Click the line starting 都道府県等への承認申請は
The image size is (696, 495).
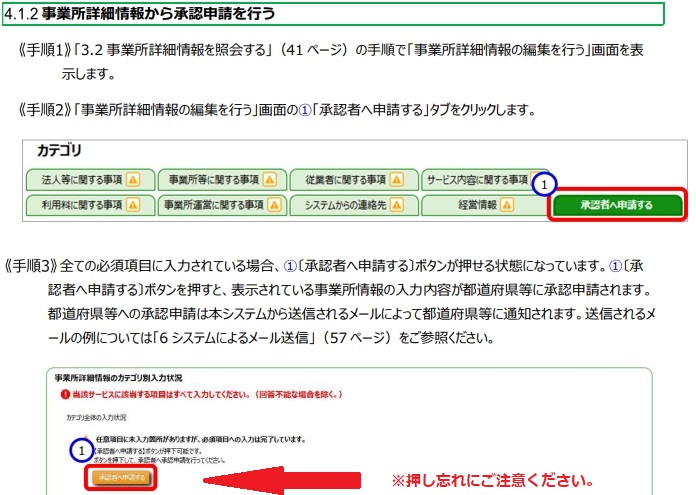[x=352, y=314]
